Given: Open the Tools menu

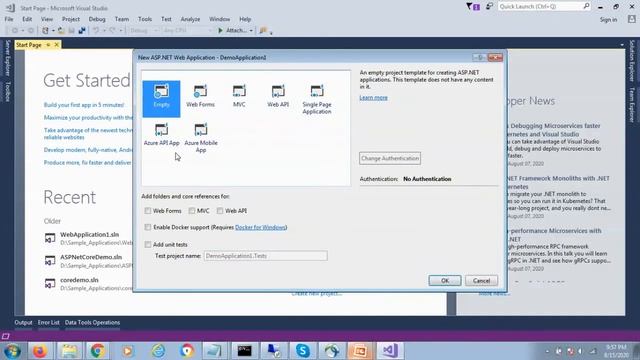Looking at the screenshot, I should [145, 19].
